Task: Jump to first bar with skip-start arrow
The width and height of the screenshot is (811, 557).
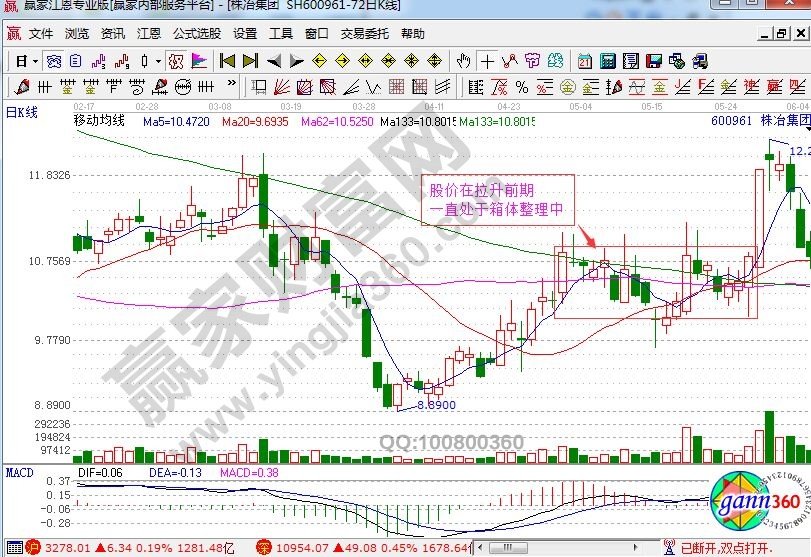Action: (x=228, y=61)
